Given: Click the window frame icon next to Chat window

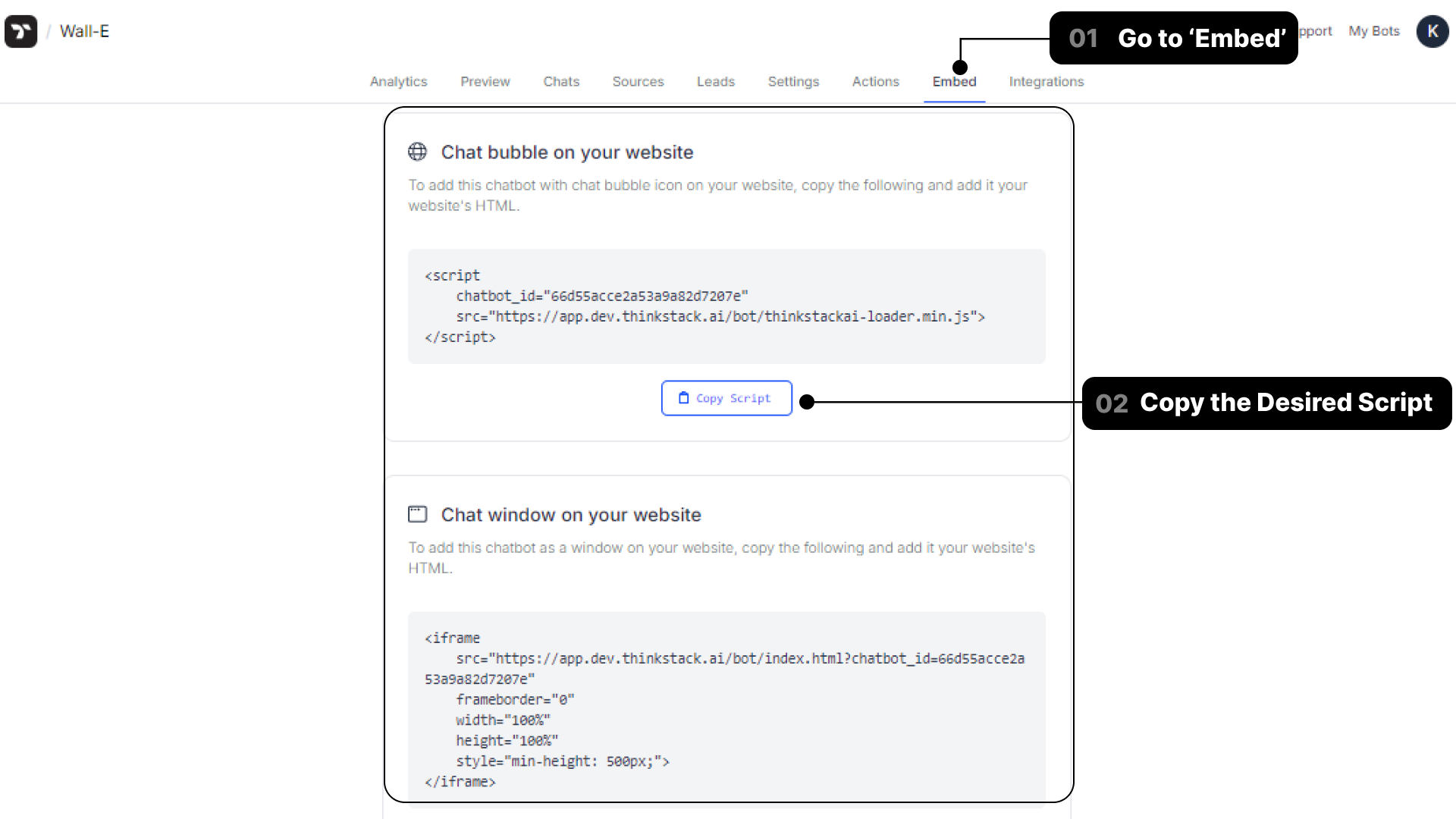Looking at the screenshot, I should point(418,513).
